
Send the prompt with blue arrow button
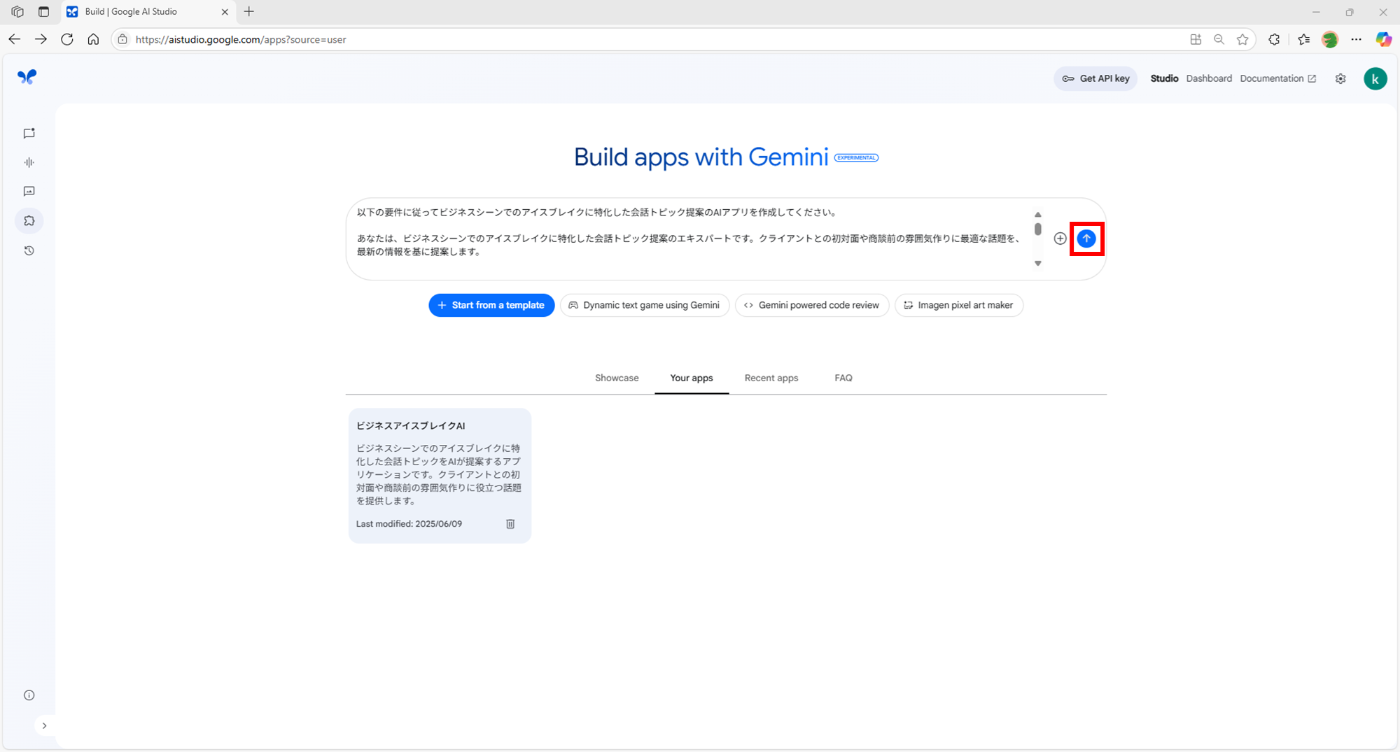click(1087, 238)
